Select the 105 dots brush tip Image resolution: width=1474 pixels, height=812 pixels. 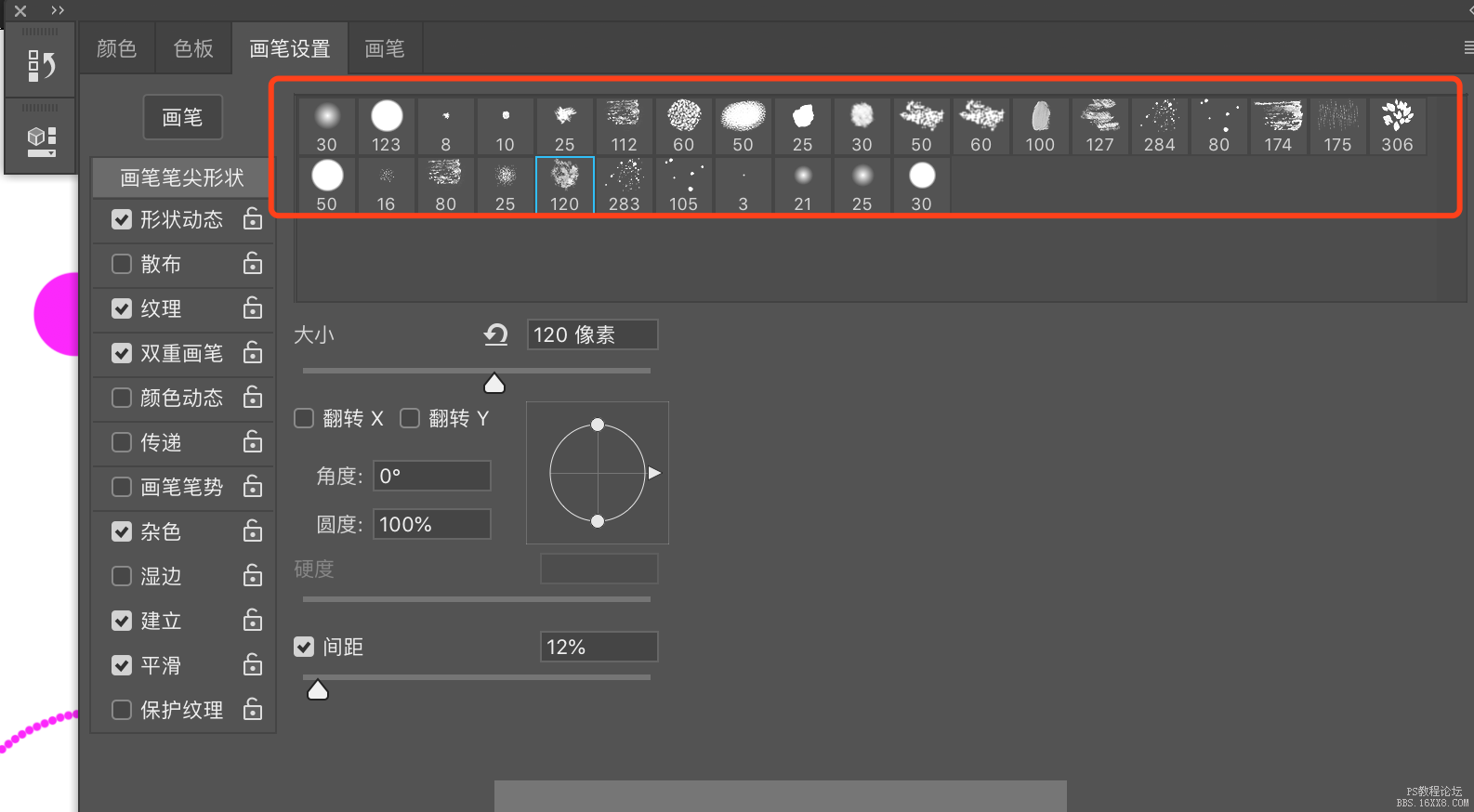(684, 186)
